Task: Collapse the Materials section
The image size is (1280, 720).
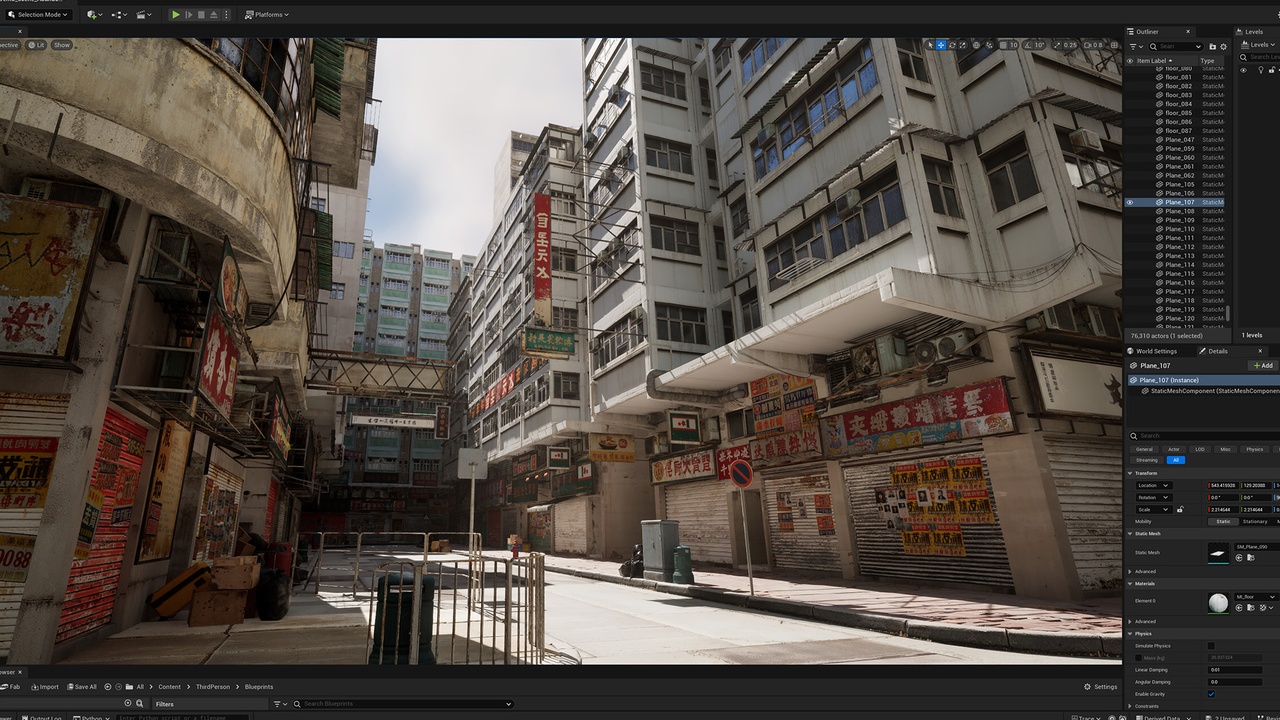Action: pos(1145,584)
